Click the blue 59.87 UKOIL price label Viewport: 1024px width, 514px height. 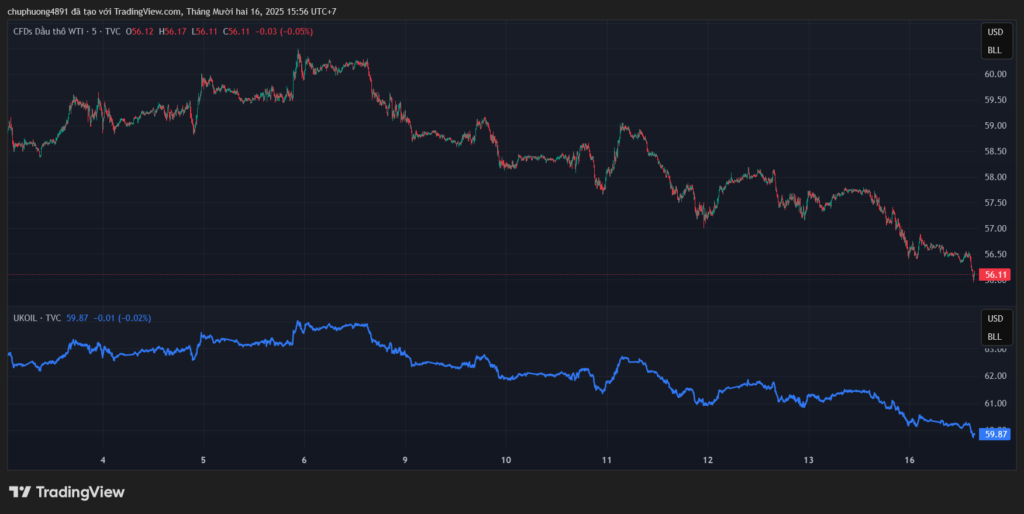click(995, 434)
